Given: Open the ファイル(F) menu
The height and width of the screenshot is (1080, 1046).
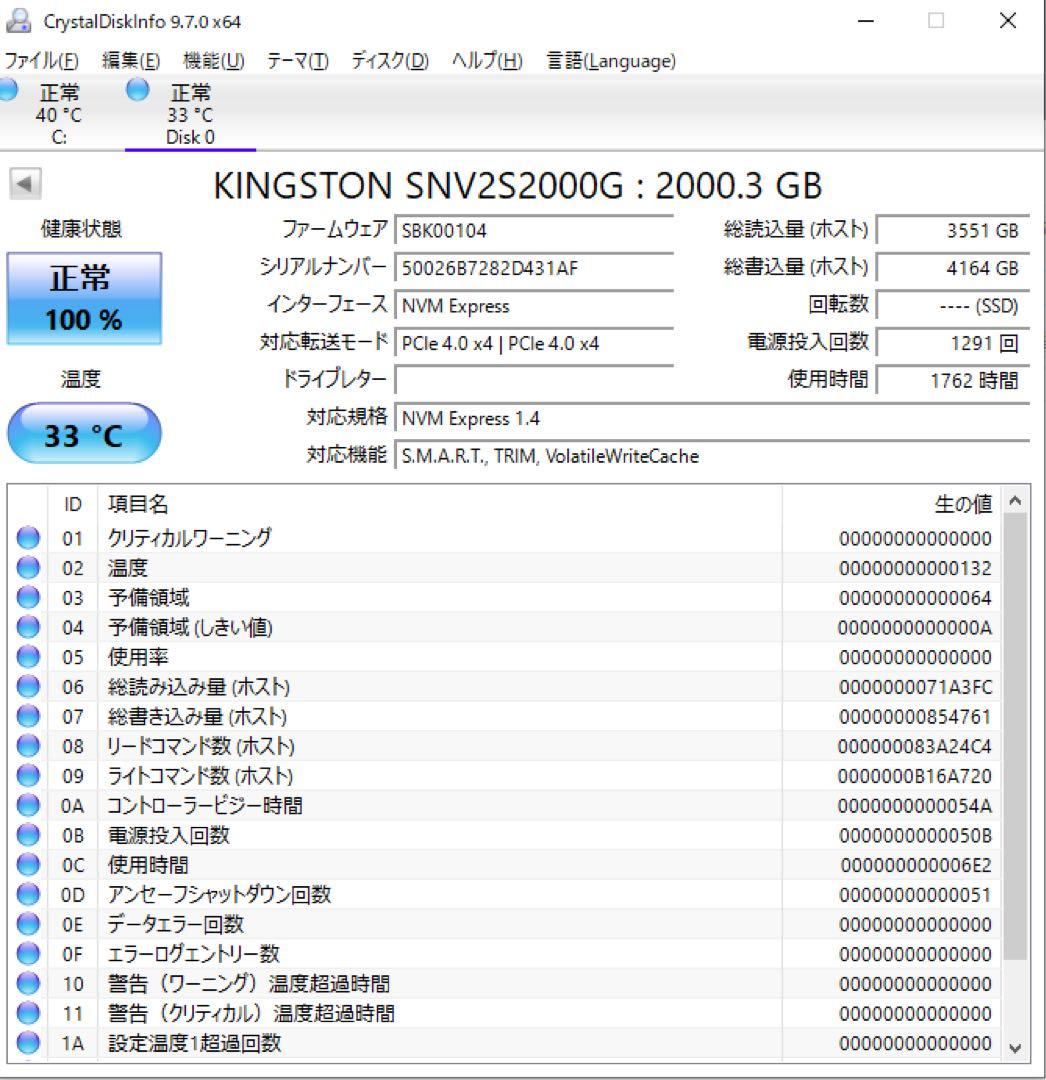Looking at the screenshot, I should [x=41, y=61].
